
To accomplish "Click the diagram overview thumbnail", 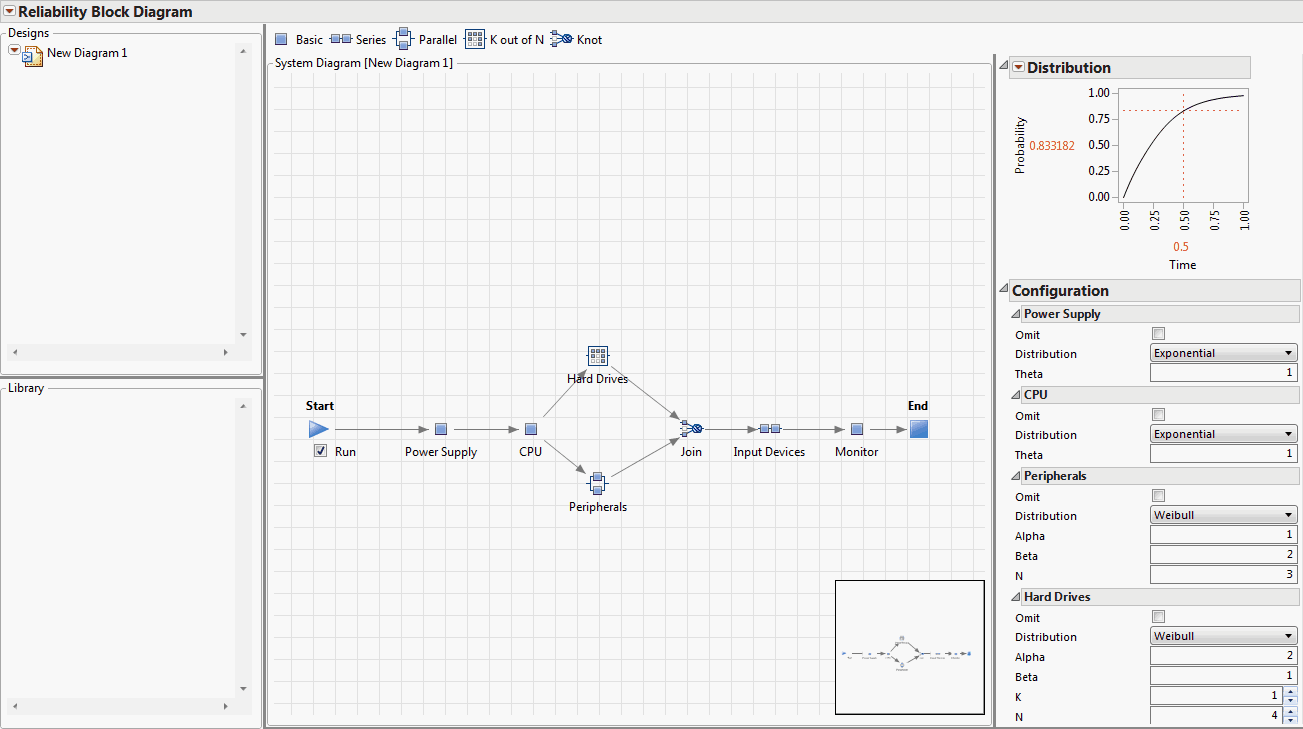I will point(909,647).
